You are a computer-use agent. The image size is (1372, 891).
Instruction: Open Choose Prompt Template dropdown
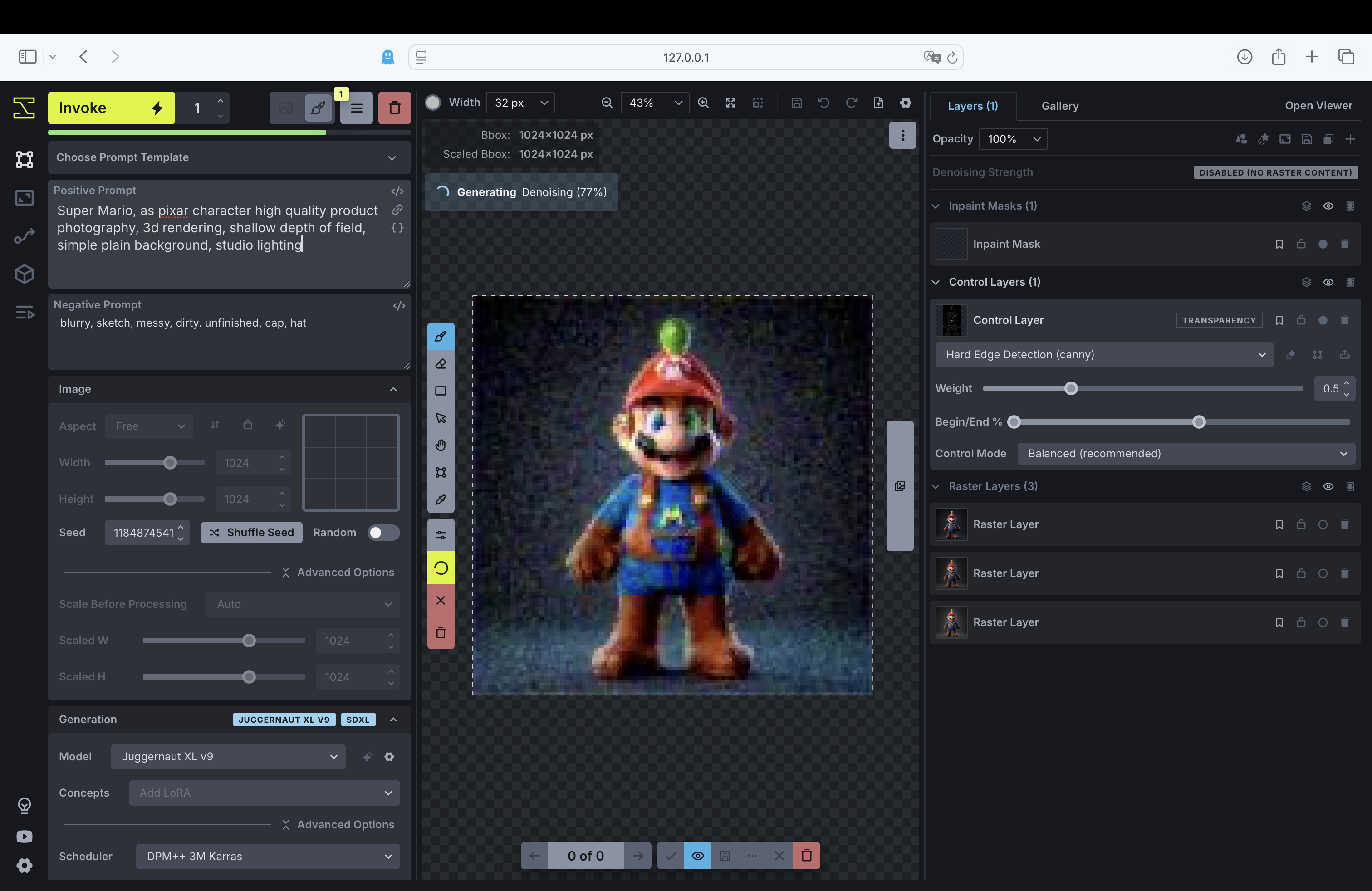click(x=229, y=157)
